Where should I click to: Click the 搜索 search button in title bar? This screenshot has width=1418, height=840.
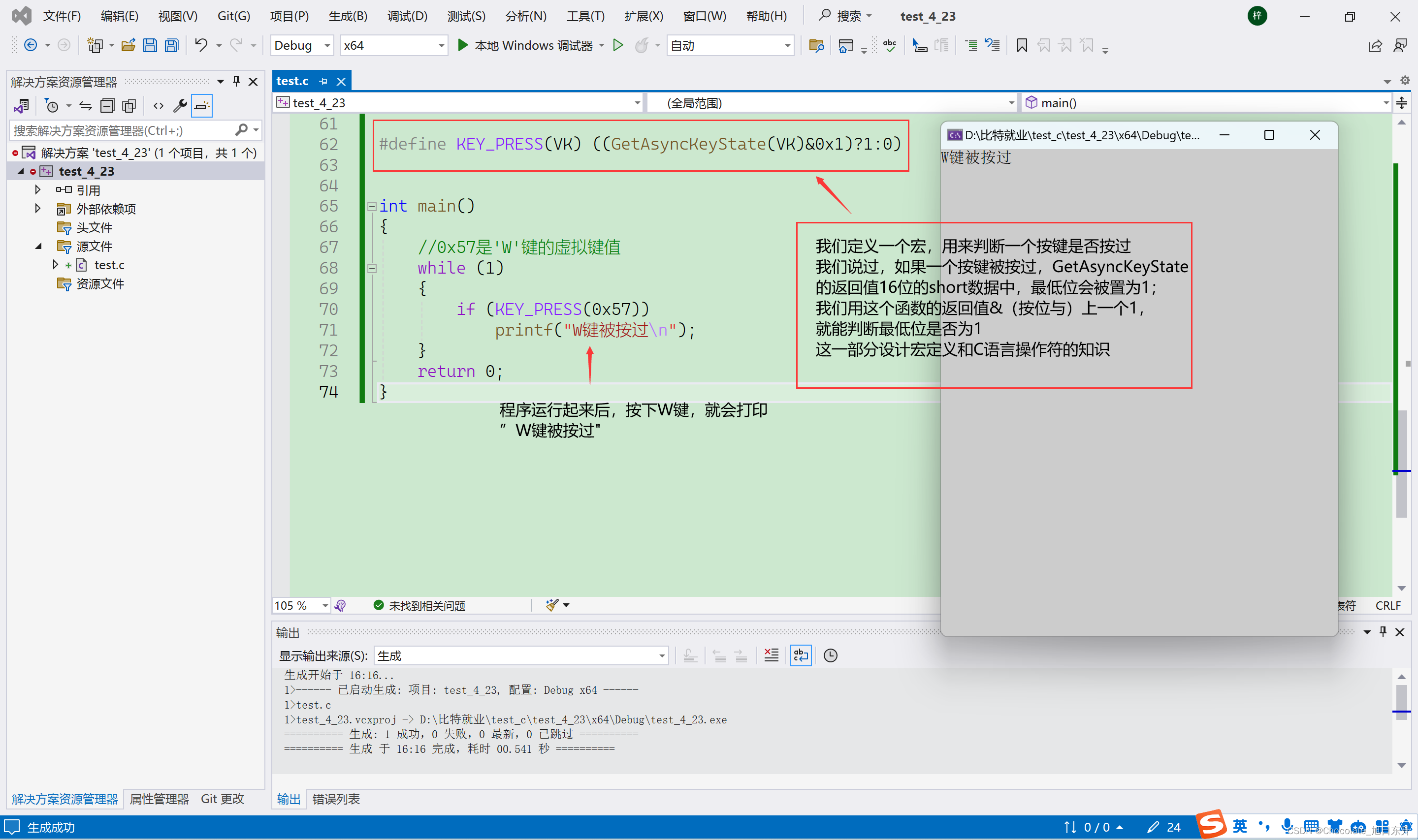[x=845, y=16]
